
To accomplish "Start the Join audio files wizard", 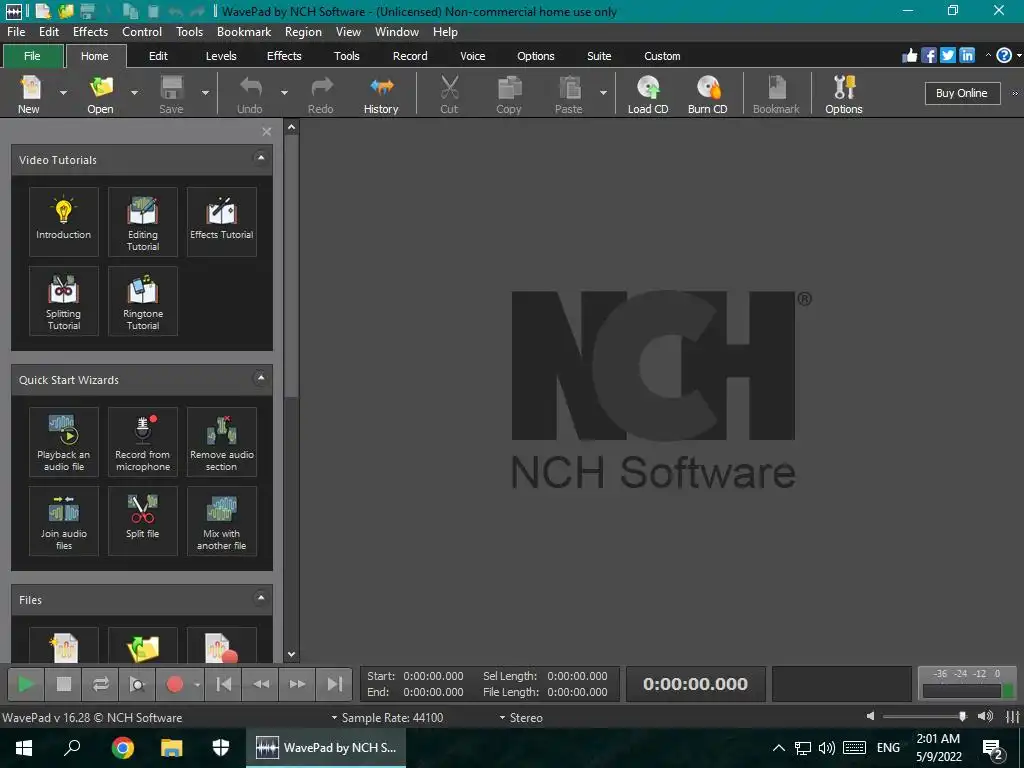I will 63,520.
